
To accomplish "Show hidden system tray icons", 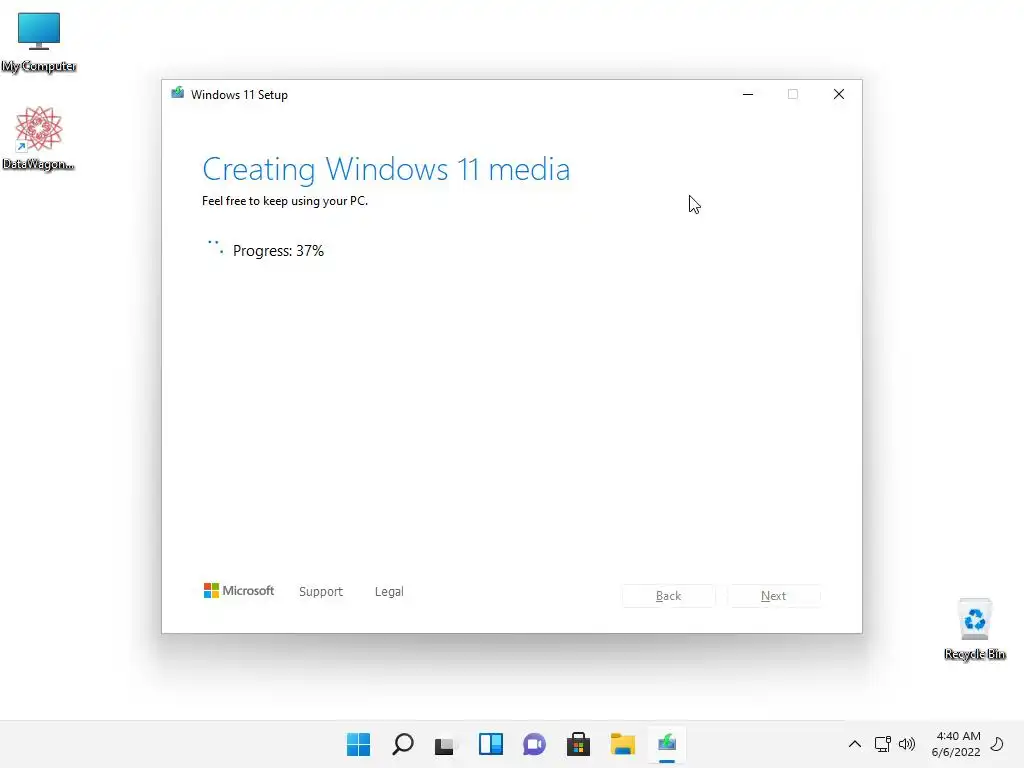I will click(854, 744).
